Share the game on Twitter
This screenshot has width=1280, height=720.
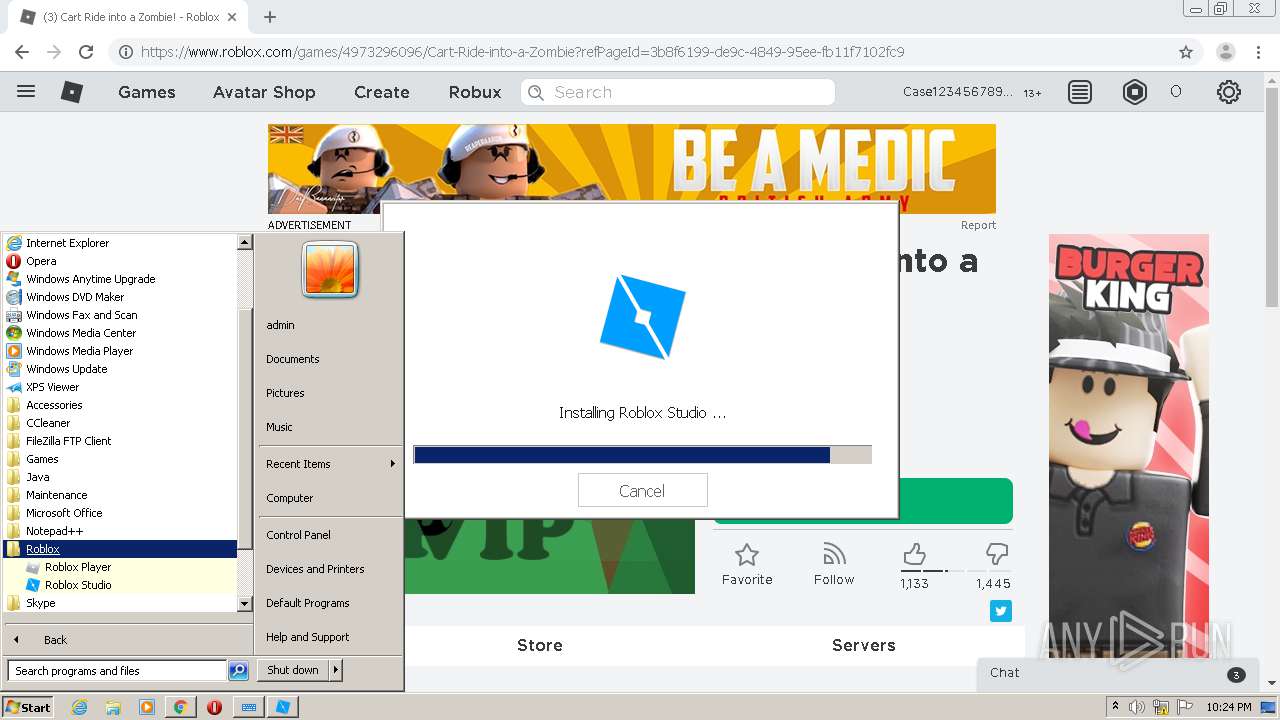tap(1001, 611)
